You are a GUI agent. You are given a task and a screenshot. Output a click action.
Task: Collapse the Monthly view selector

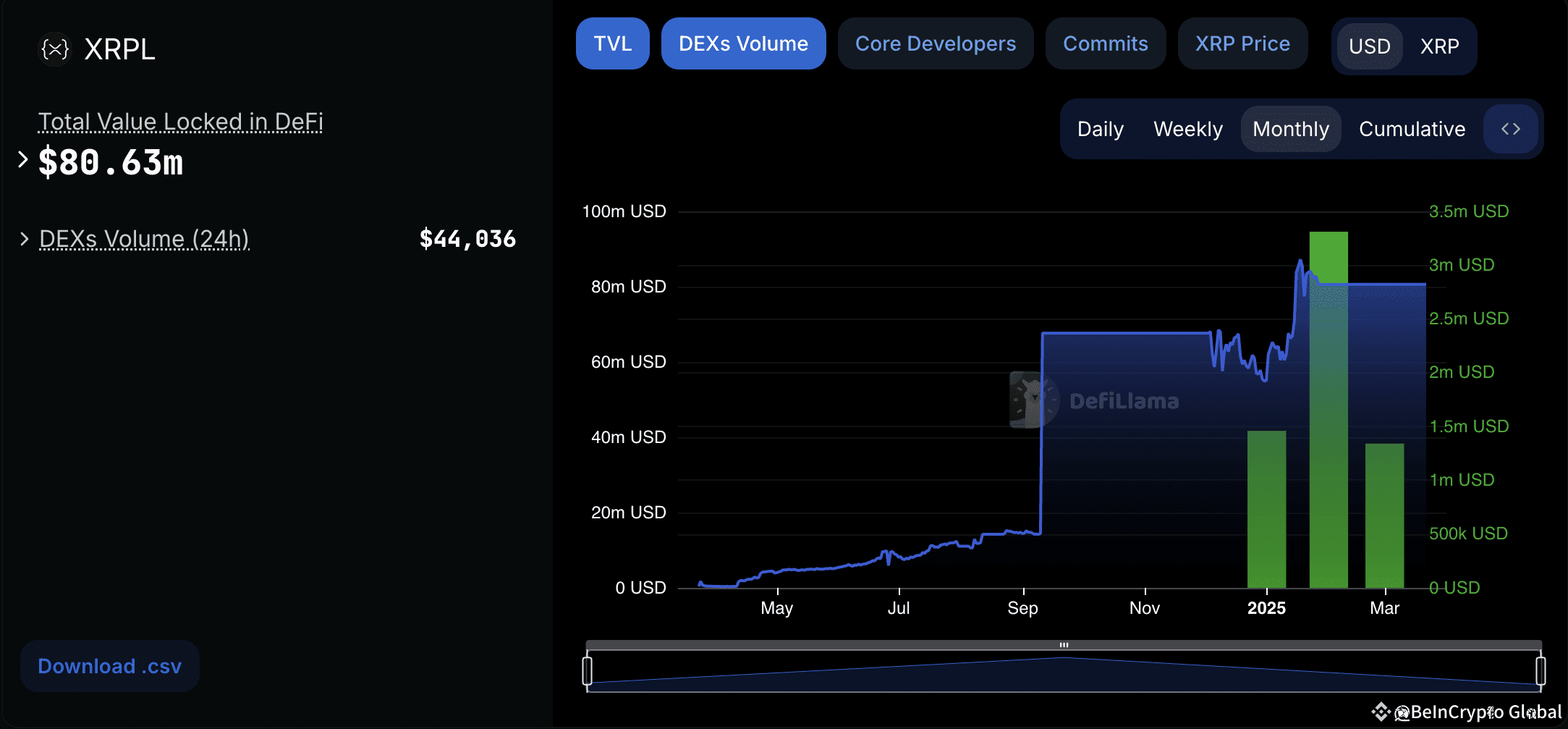pyautogui.click(x=1291, y=128)
